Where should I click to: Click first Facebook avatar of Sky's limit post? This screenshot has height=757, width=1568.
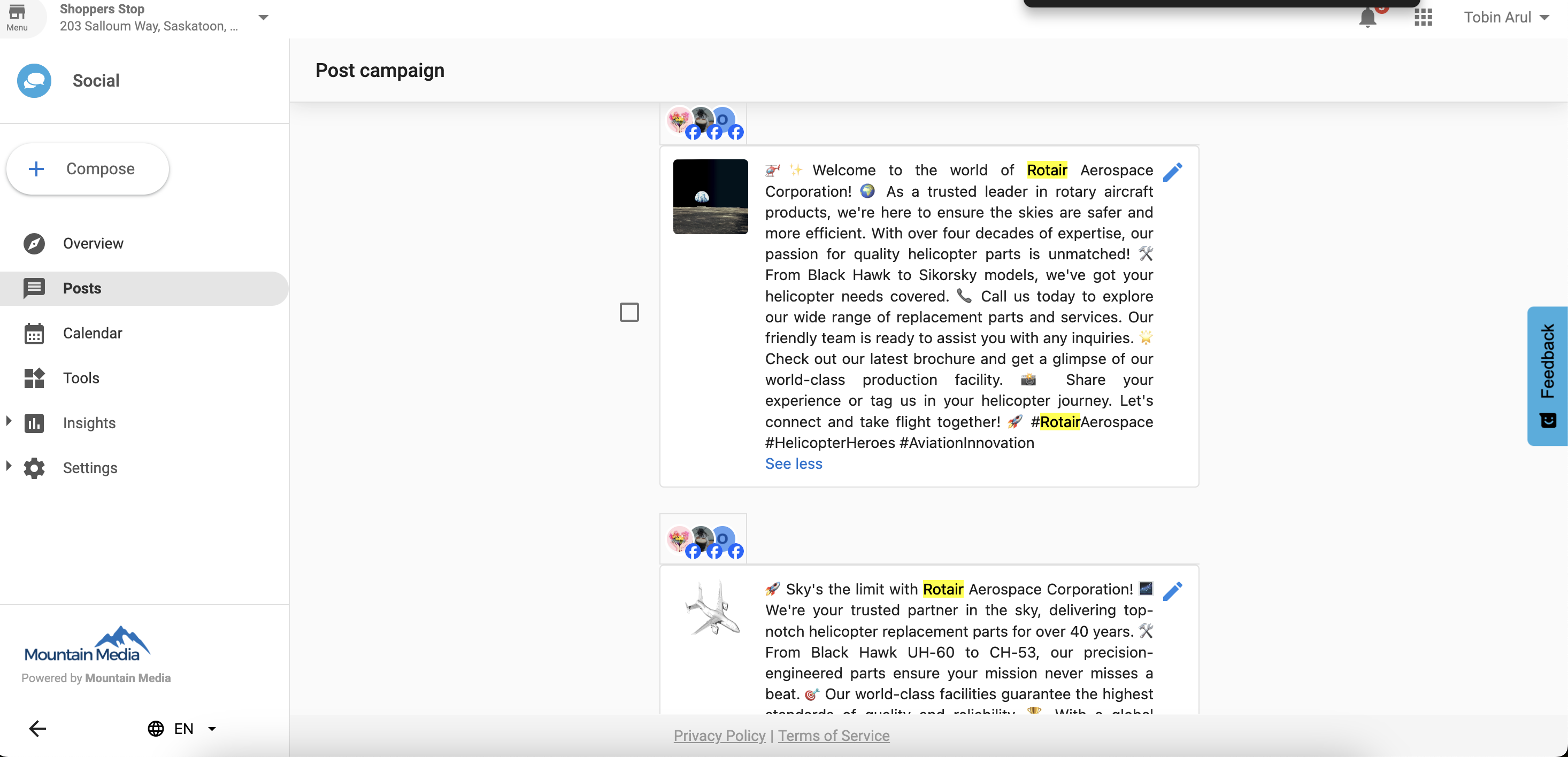coord(681,540)
